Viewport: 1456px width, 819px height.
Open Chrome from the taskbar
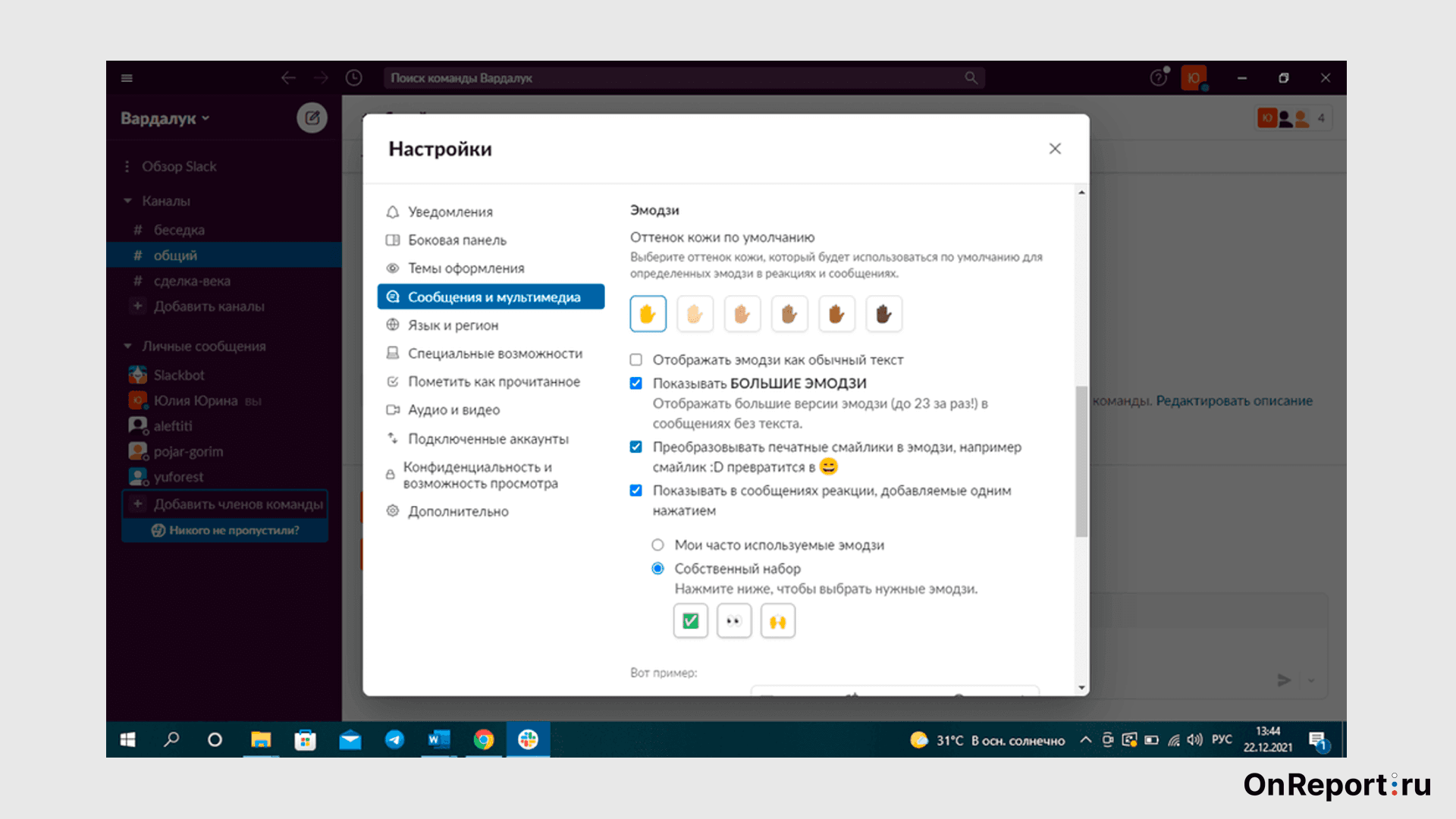[484, 739]
